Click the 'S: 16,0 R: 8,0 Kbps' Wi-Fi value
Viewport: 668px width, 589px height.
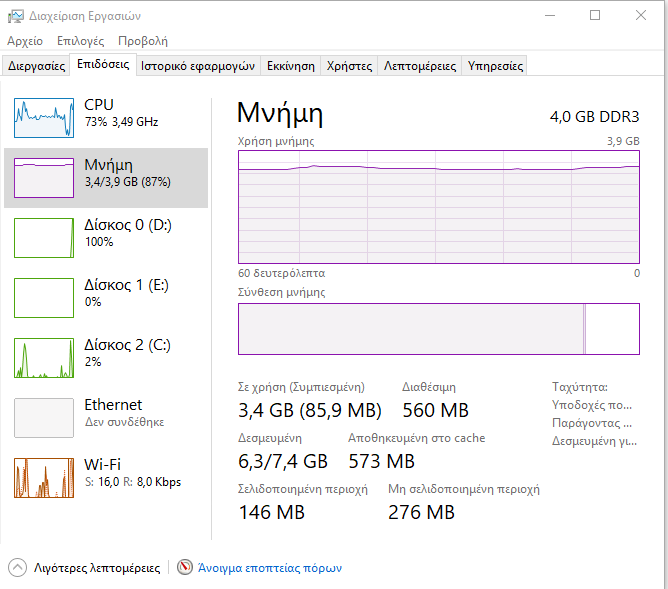coord(133,482)
